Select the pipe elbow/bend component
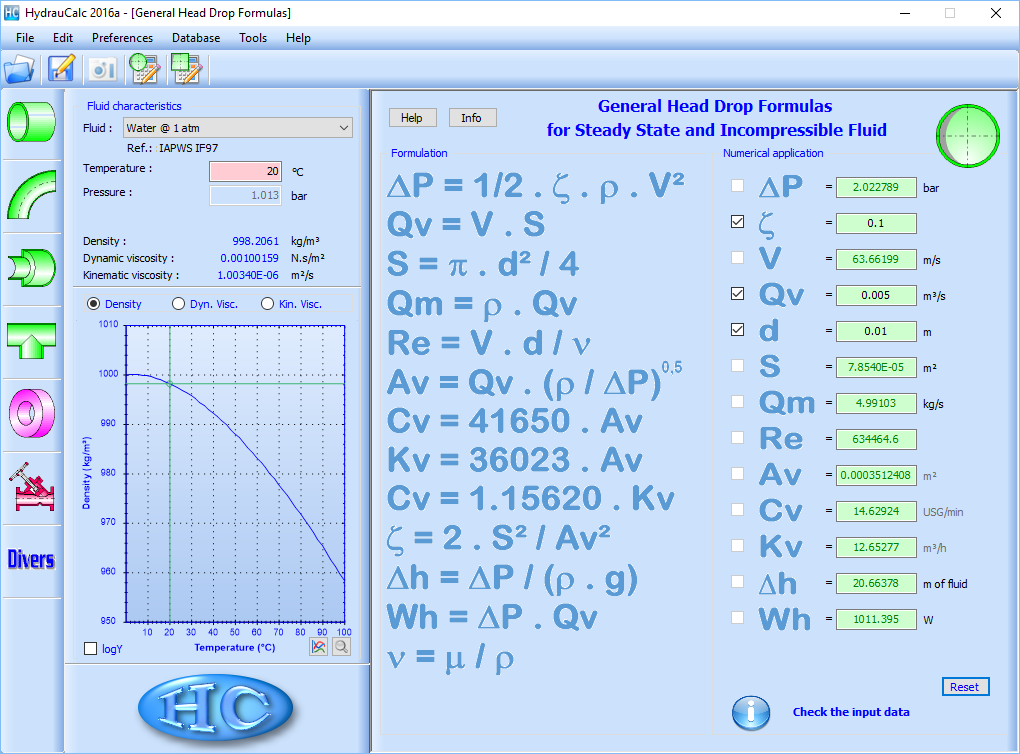Screen dimensions: 1020x754 [x=31, y=193]
